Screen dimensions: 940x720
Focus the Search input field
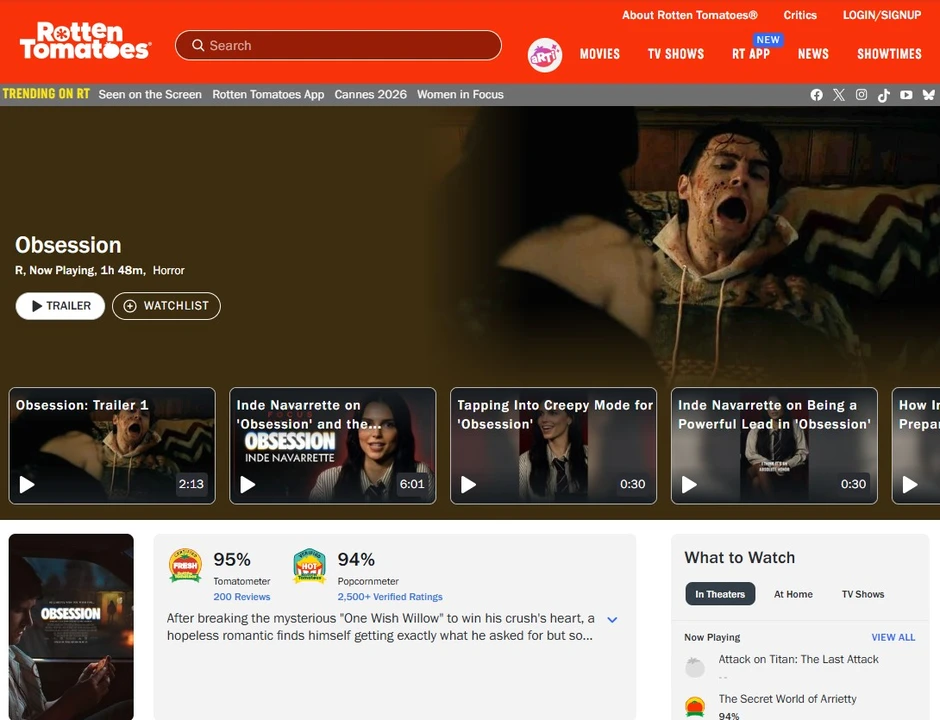coord(338,46)
